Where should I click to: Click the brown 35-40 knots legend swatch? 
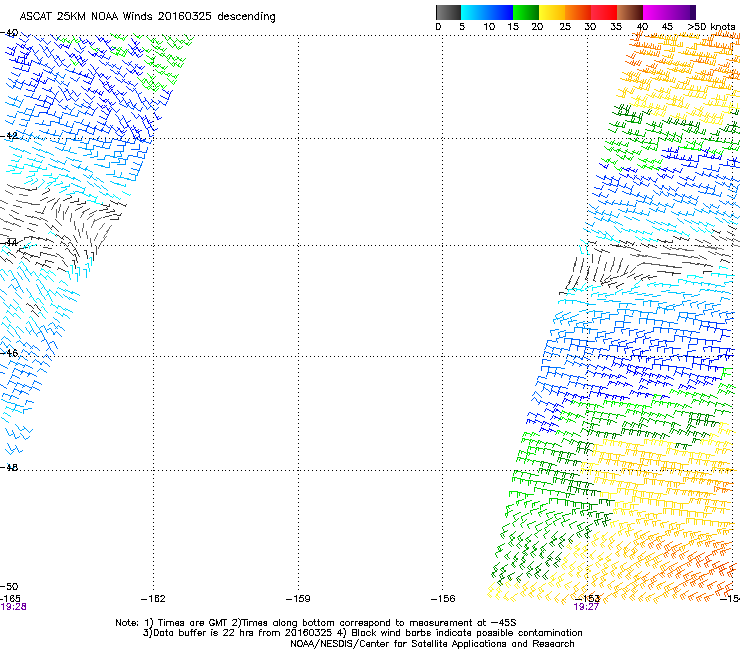[x=630, y=12]
